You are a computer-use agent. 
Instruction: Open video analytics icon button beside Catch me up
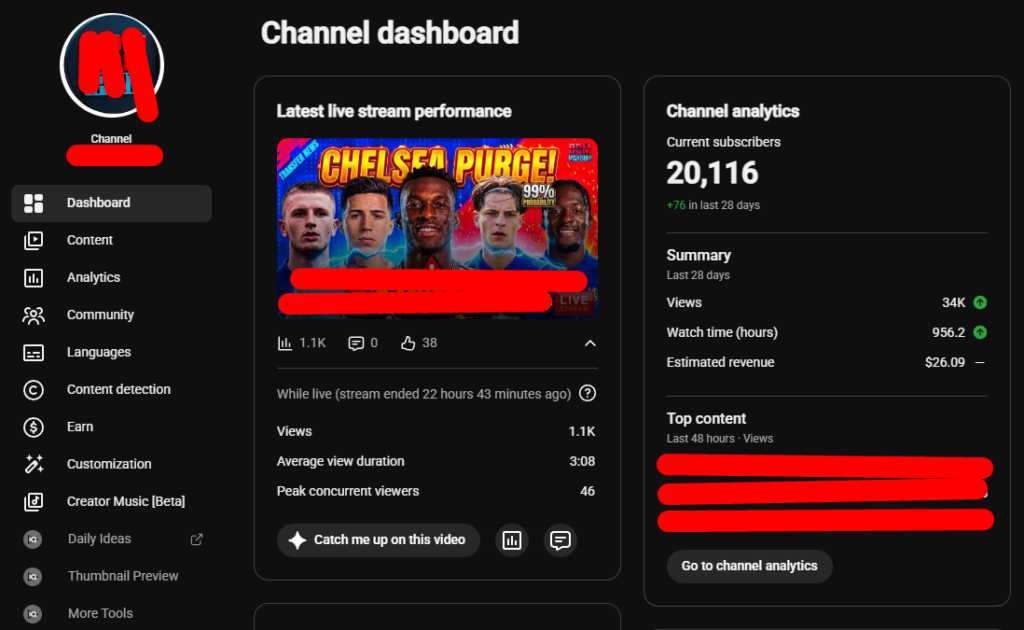pos(512,540)
